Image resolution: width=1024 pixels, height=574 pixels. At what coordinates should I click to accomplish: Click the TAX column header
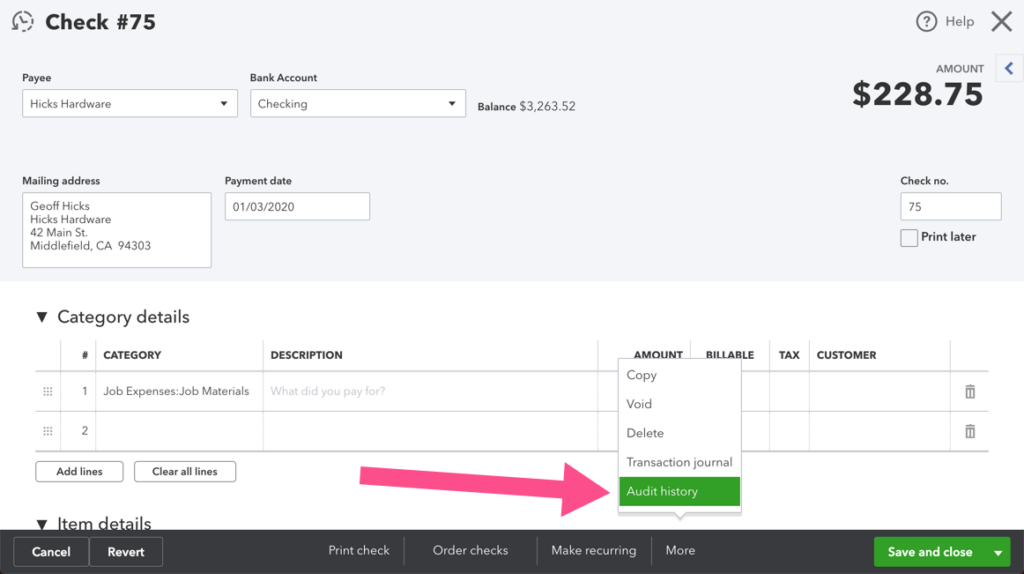pos(789,355)
